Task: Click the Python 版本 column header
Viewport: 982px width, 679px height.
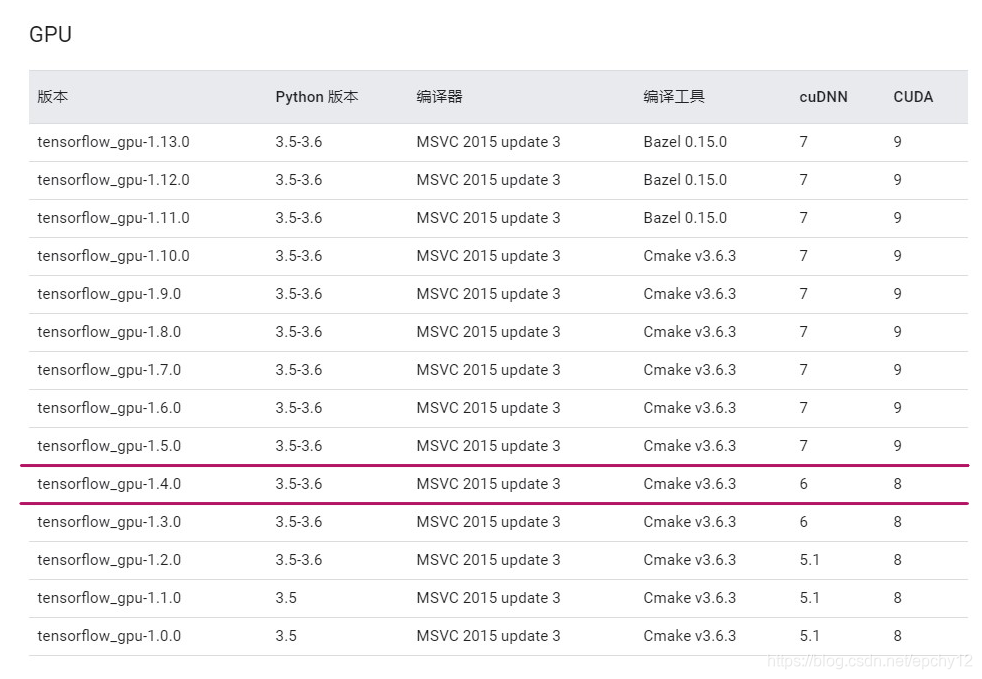Action: [317, 96]
